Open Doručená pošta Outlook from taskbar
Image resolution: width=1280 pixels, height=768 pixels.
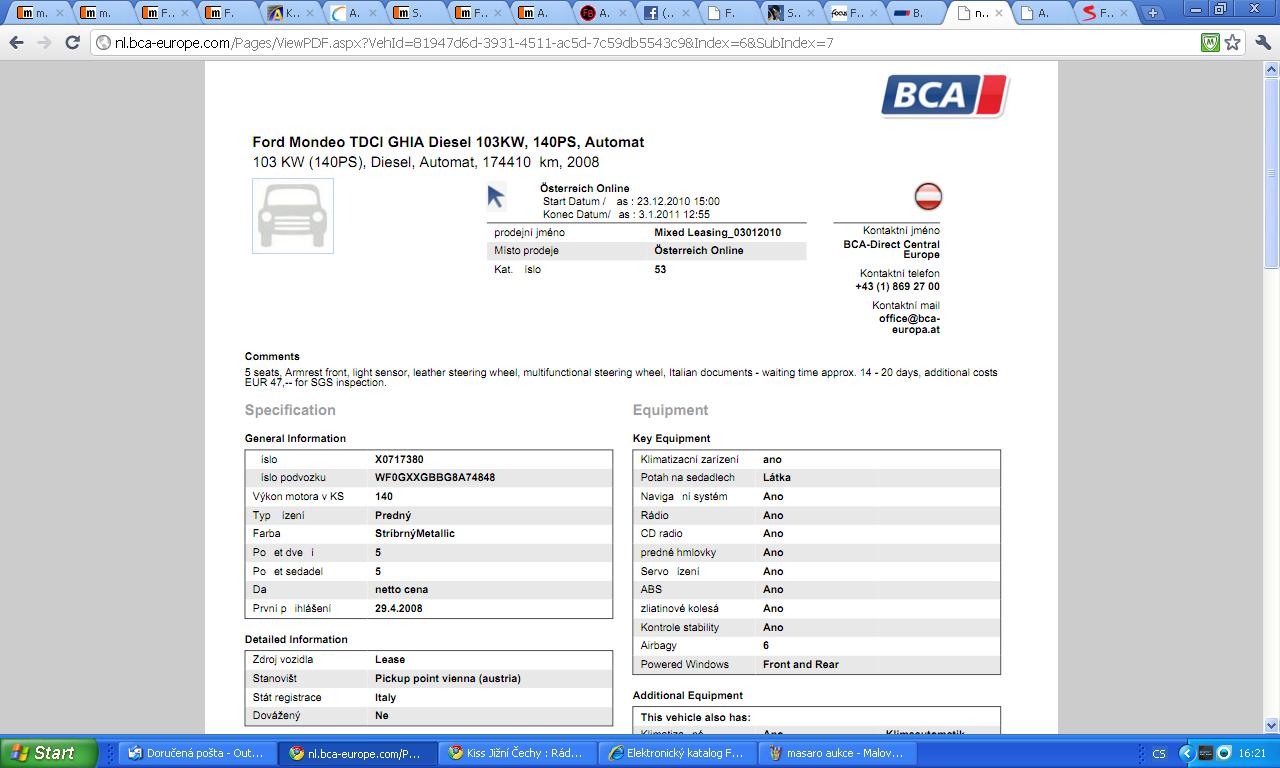click(x=195, y=753)
